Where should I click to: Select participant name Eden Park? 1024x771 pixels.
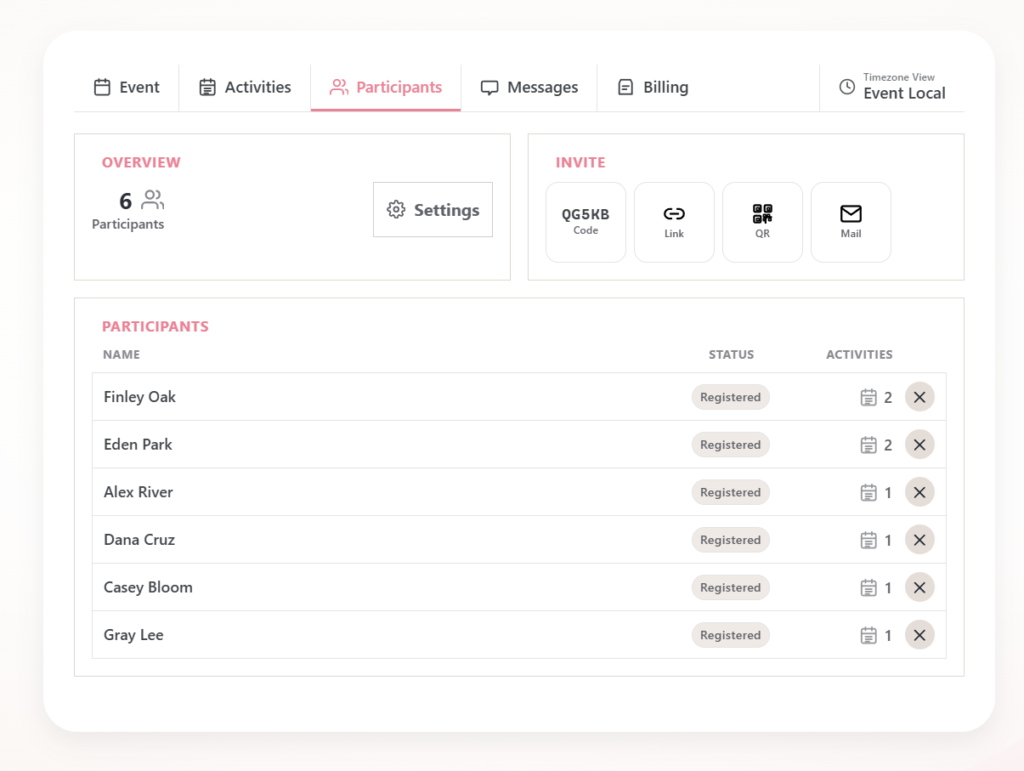138,445
